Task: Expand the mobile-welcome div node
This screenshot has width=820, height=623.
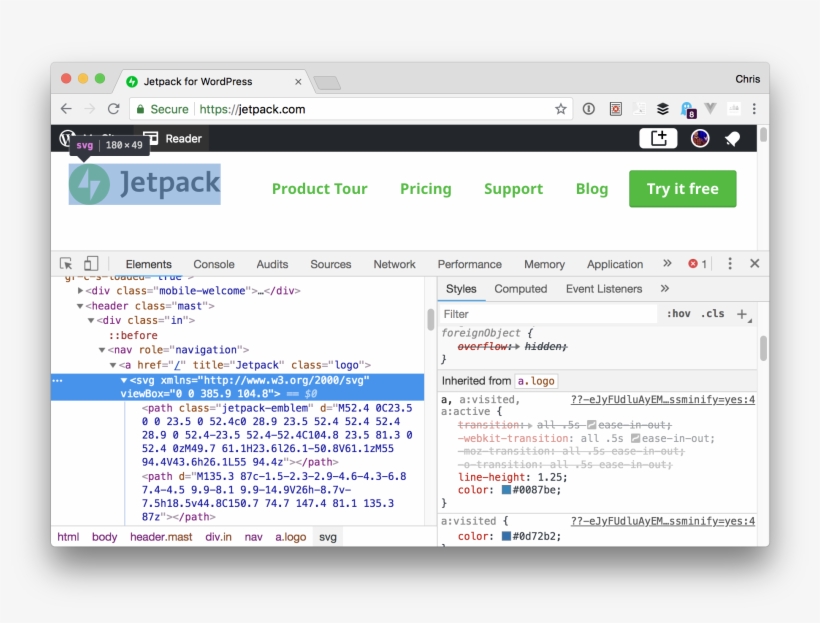Action: click(x=80, y=291)
